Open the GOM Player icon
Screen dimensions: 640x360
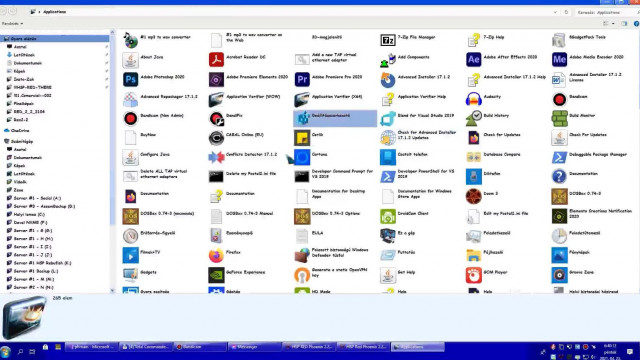click(x=473, y=275)
